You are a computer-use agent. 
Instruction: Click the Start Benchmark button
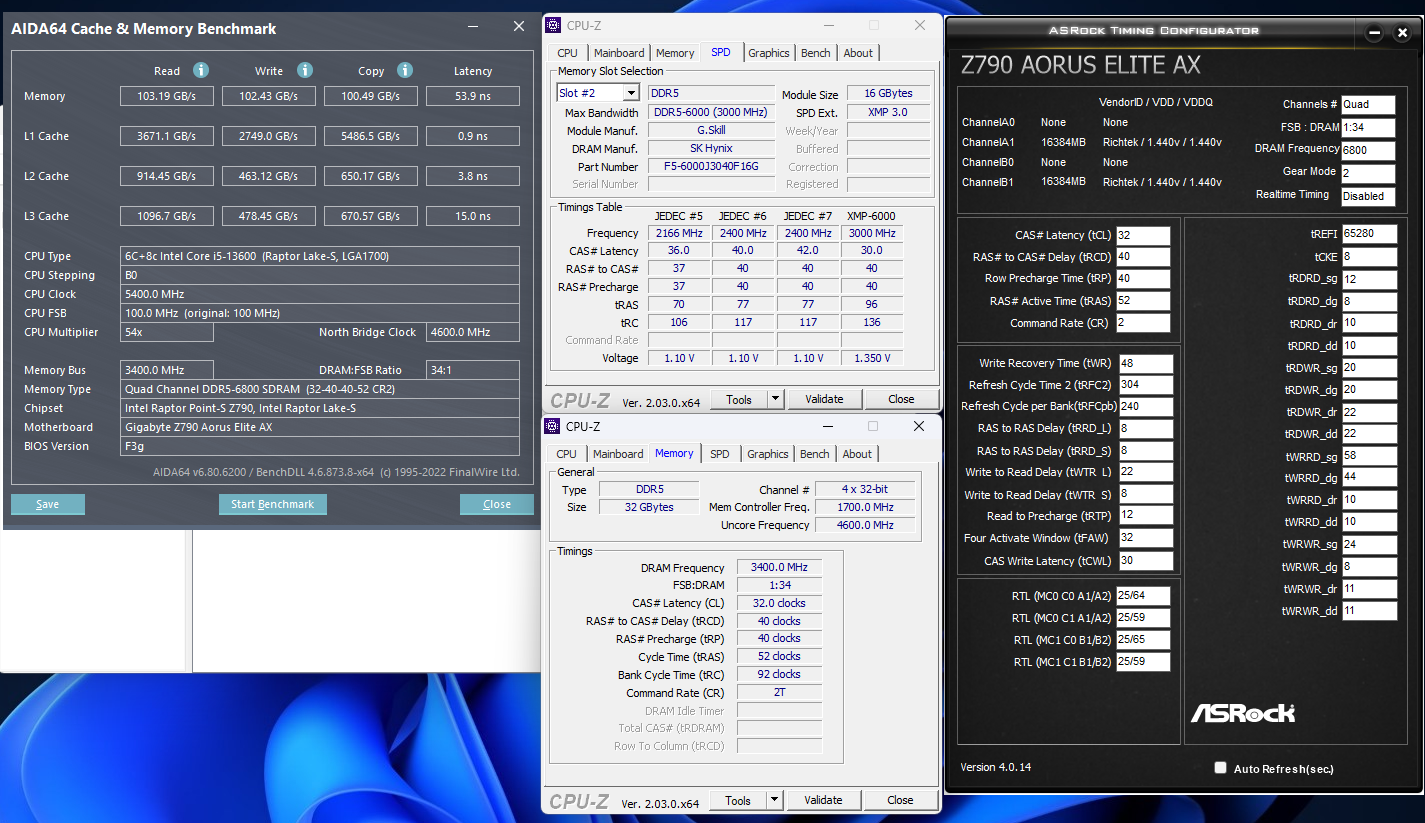tap(273, 504)
